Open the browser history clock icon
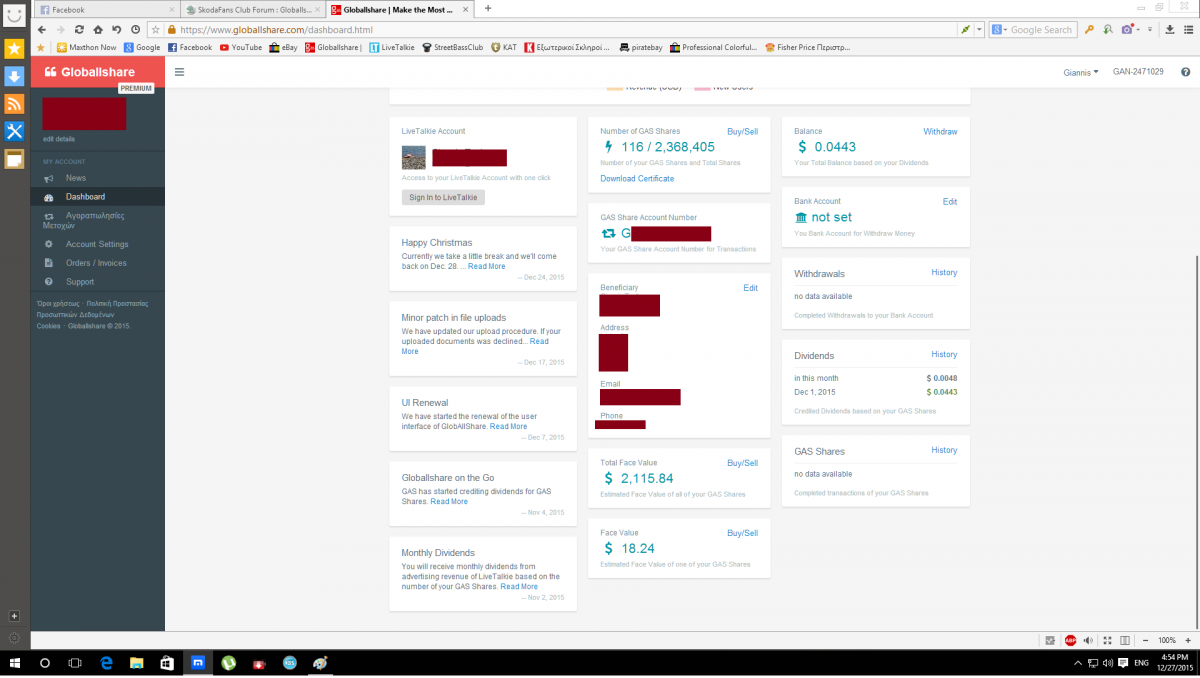1200x678 pixels. pyautogui.click(x=135, y=30)
